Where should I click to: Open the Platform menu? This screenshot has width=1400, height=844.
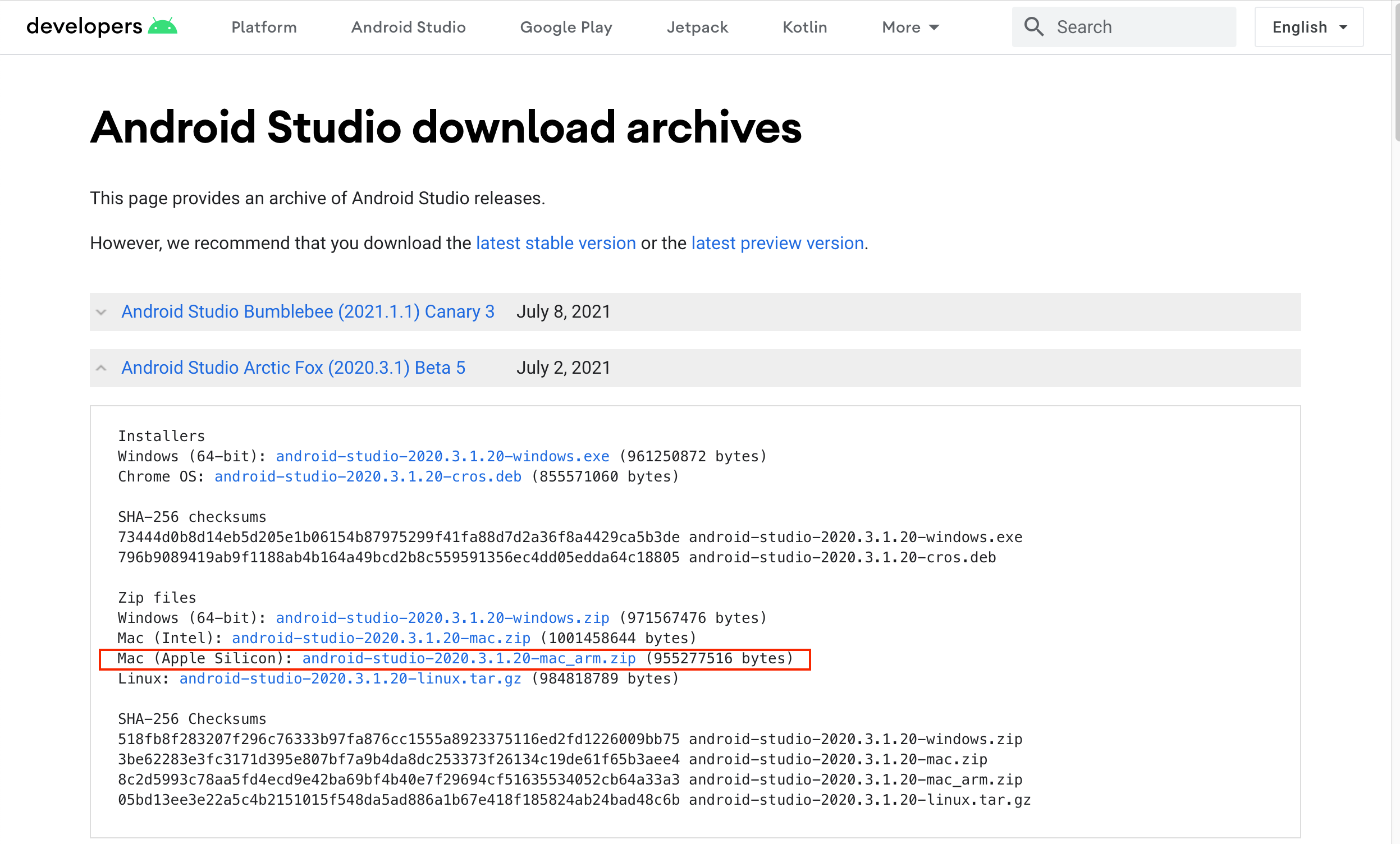click(x=264, y=27)
